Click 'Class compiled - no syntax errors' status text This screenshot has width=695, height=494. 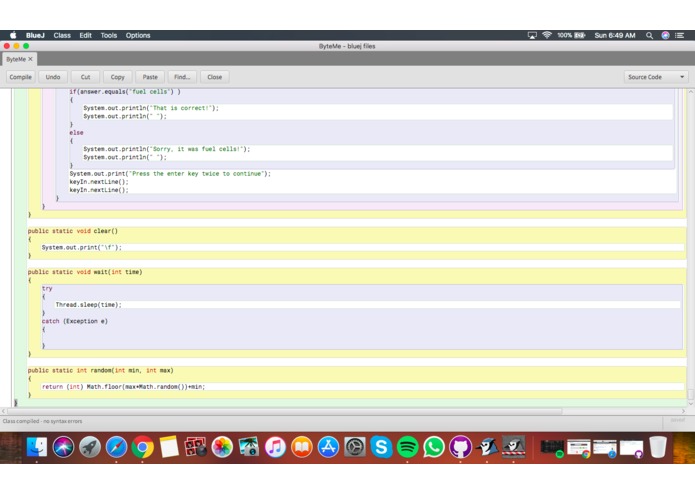tap(43, 421)
